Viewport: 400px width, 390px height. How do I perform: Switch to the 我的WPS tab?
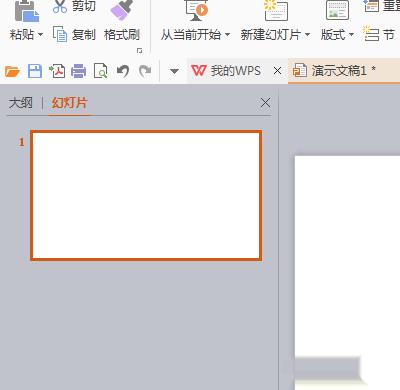coord(226,71)
